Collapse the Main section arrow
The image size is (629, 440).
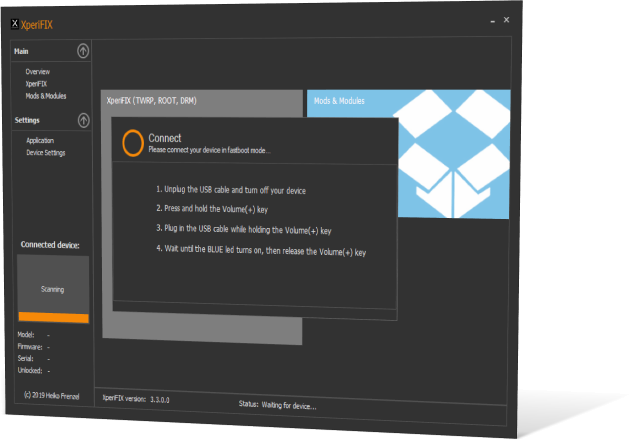pos(83,51)
